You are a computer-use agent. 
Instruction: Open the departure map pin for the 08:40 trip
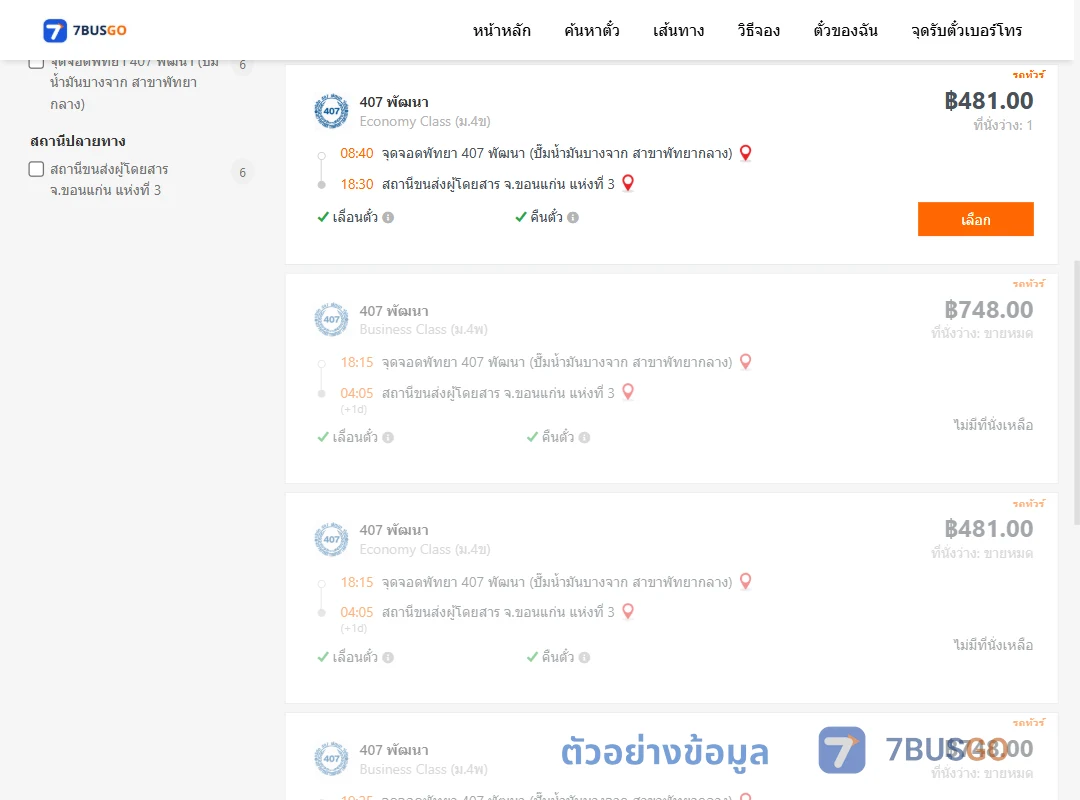(x=745, y=153)
